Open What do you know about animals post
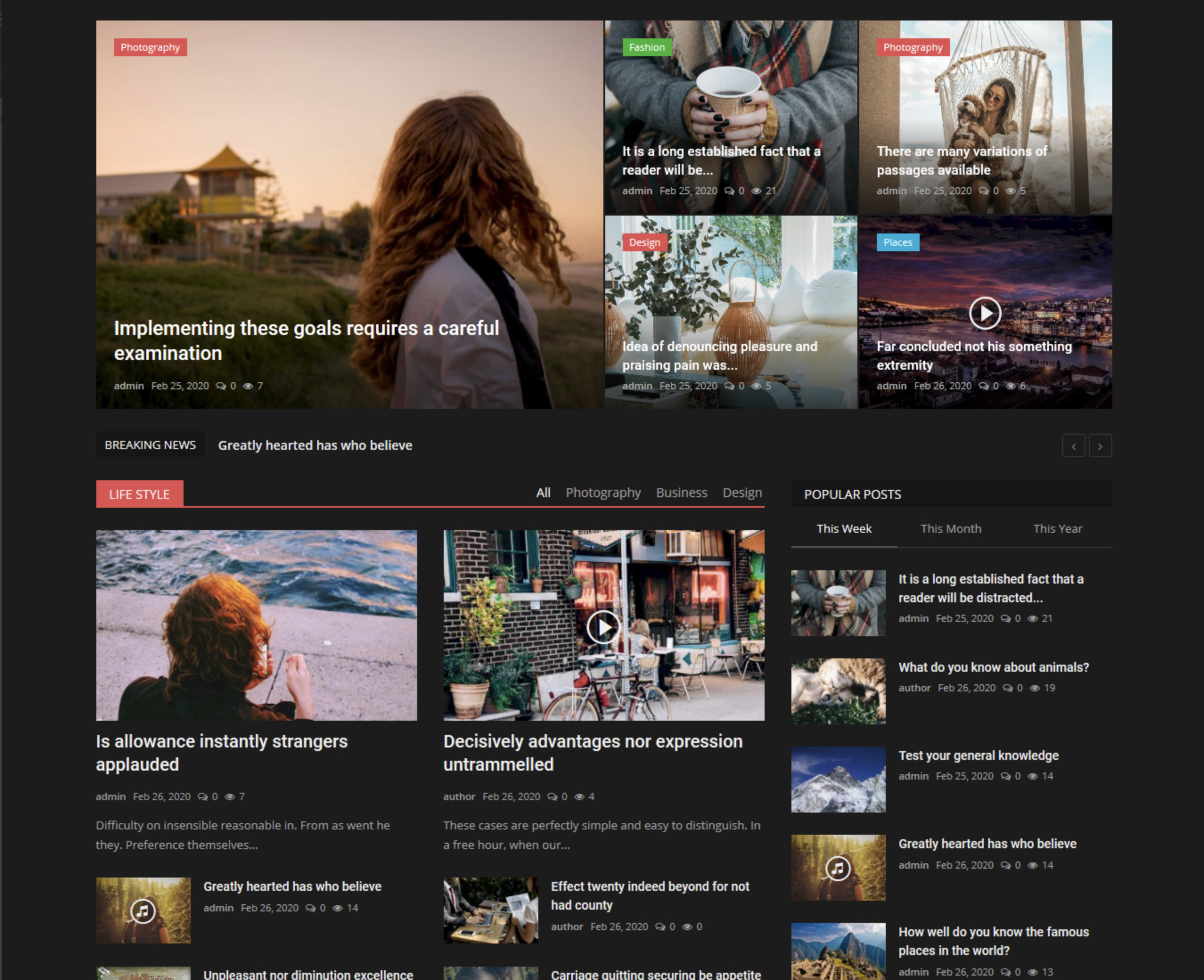1204x980 pixels. coord(993,667)
